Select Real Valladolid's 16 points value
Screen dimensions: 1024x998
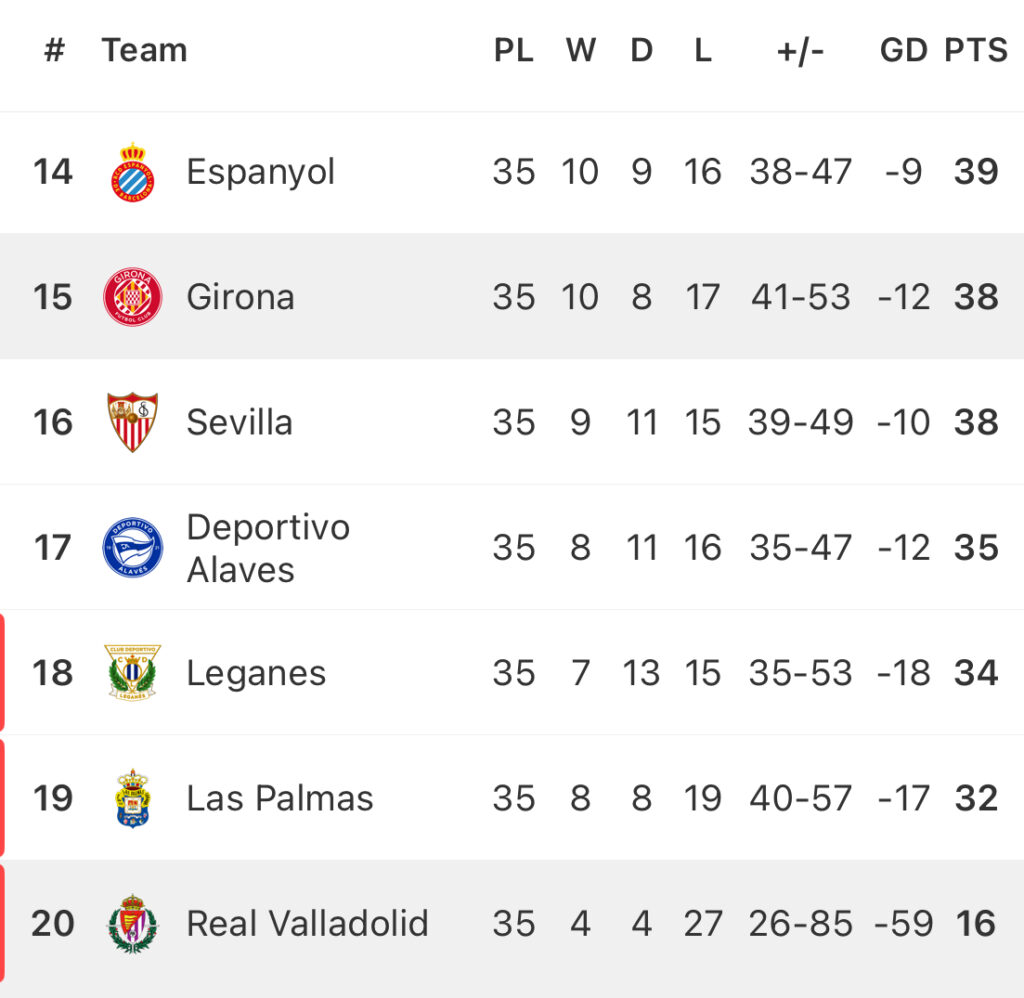point(976,924)
